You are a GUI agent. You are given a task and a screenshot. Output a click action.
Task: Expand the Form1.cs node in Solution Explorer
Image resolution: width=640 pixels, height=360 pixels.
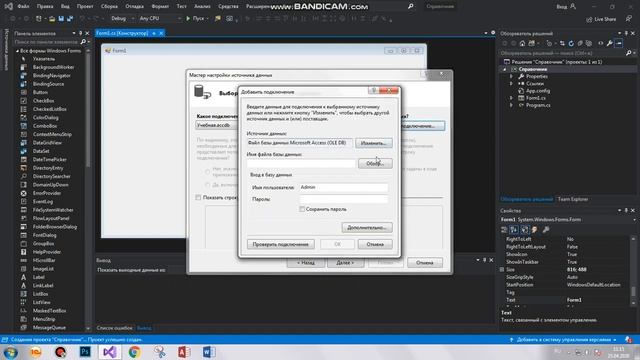511,98
